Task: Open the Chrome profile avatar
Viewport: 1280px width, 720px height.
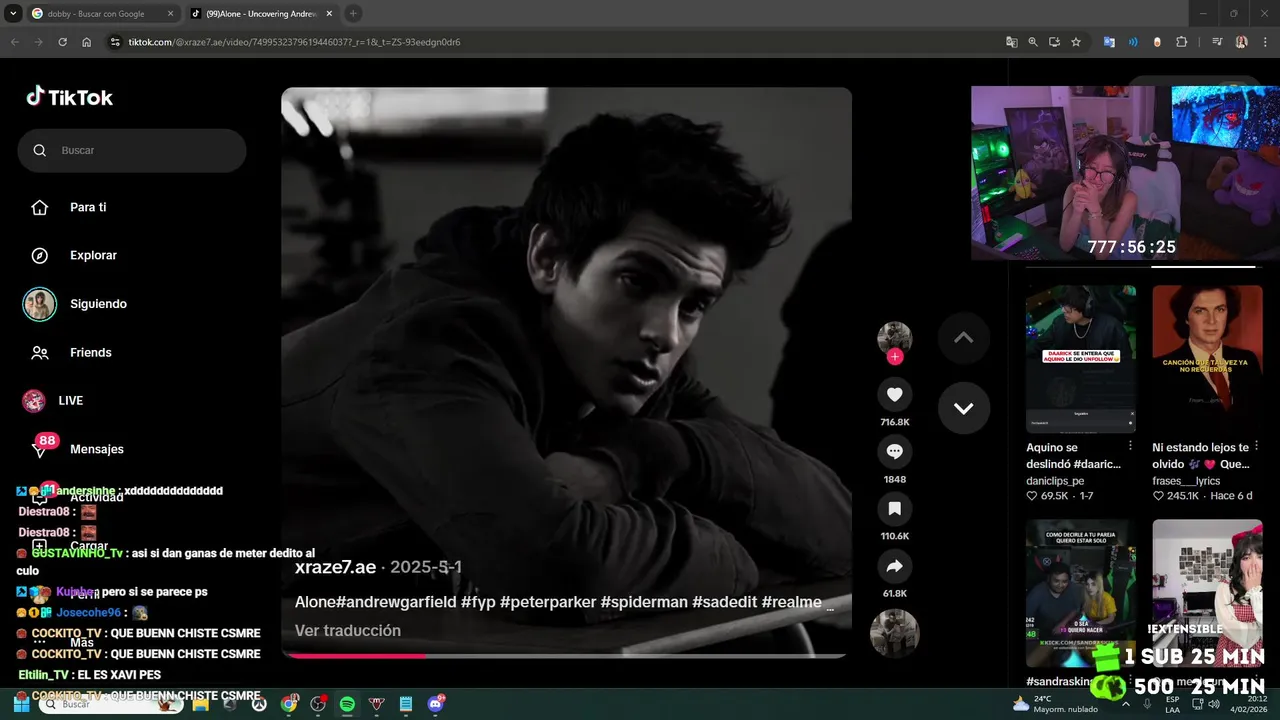Action: tap(1241, 42)
